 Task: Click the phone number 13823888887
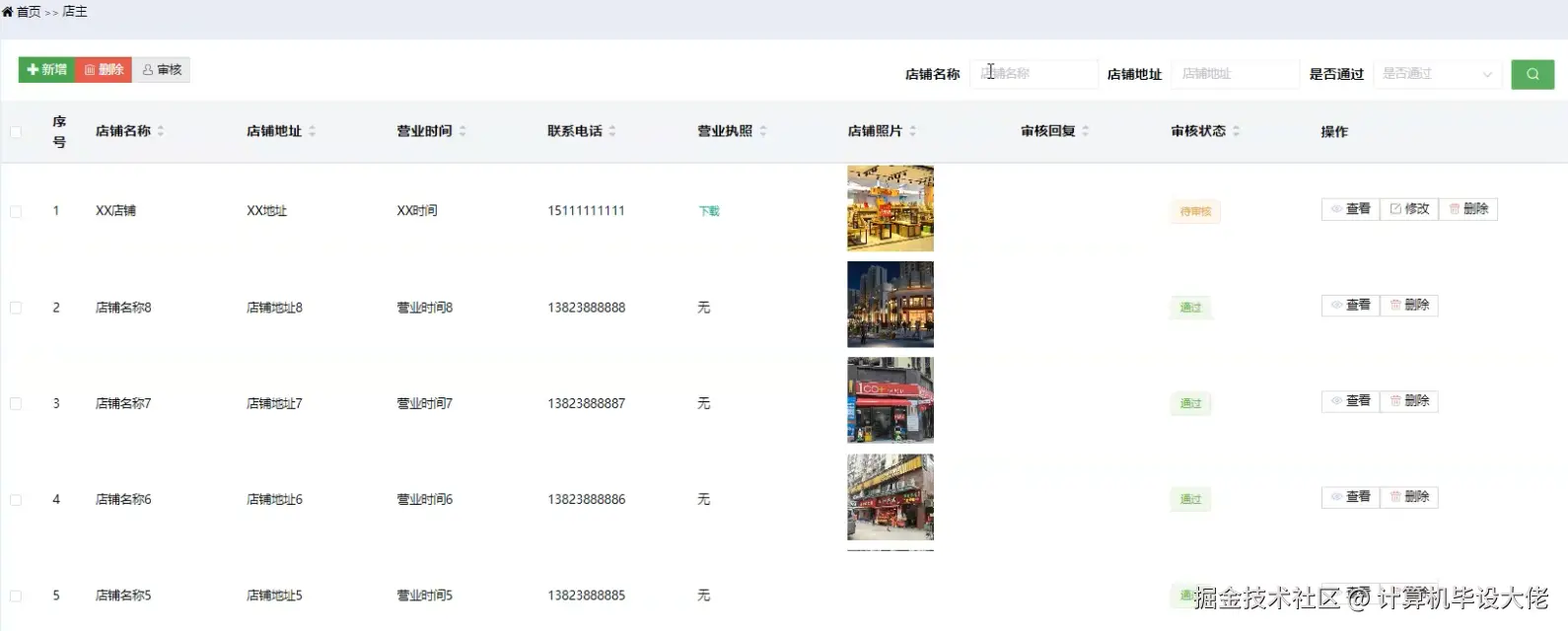[586, 403]
